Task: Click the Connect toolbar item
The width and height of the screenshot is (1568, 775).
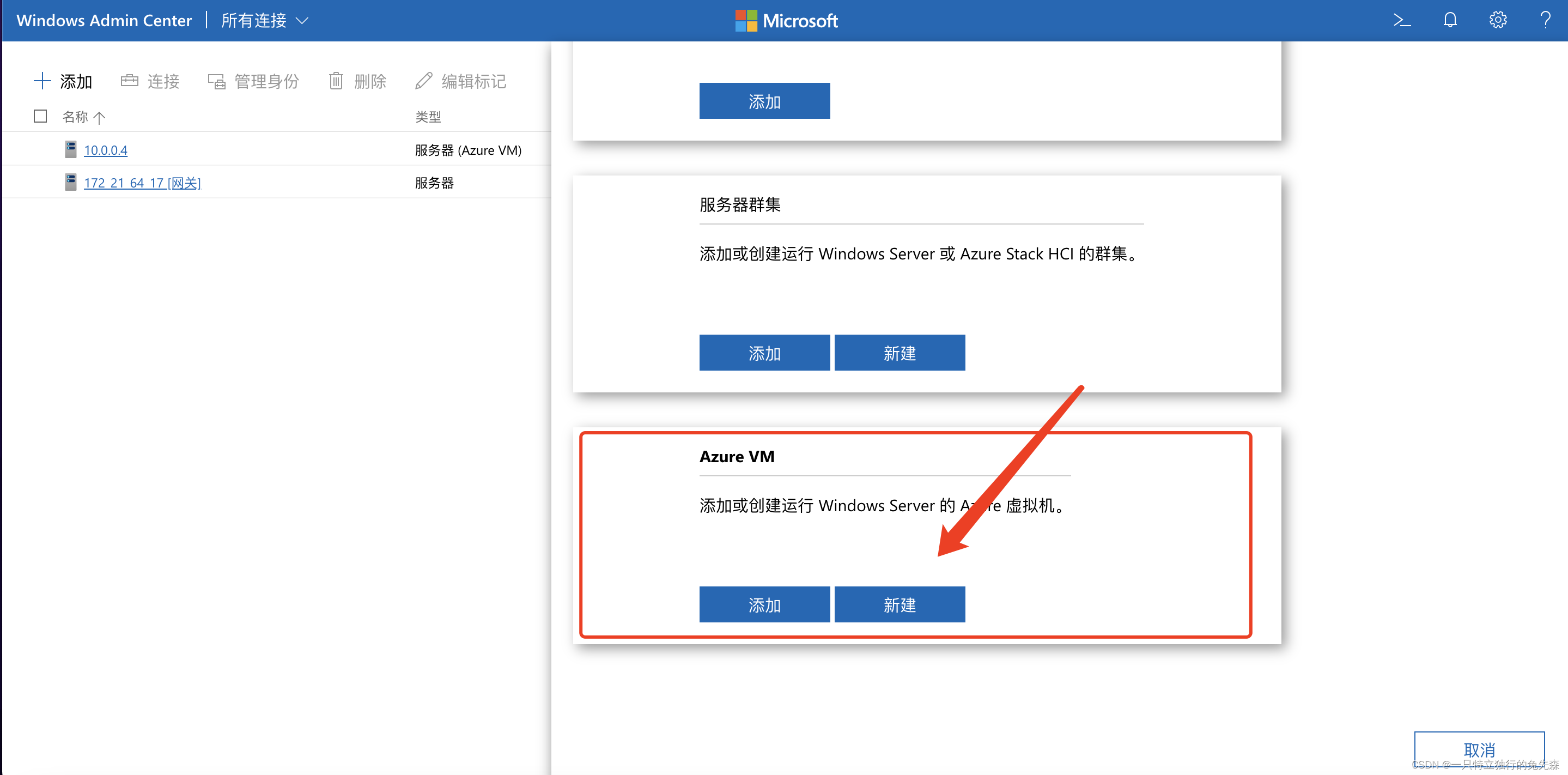Action: (x=150, y=81)
